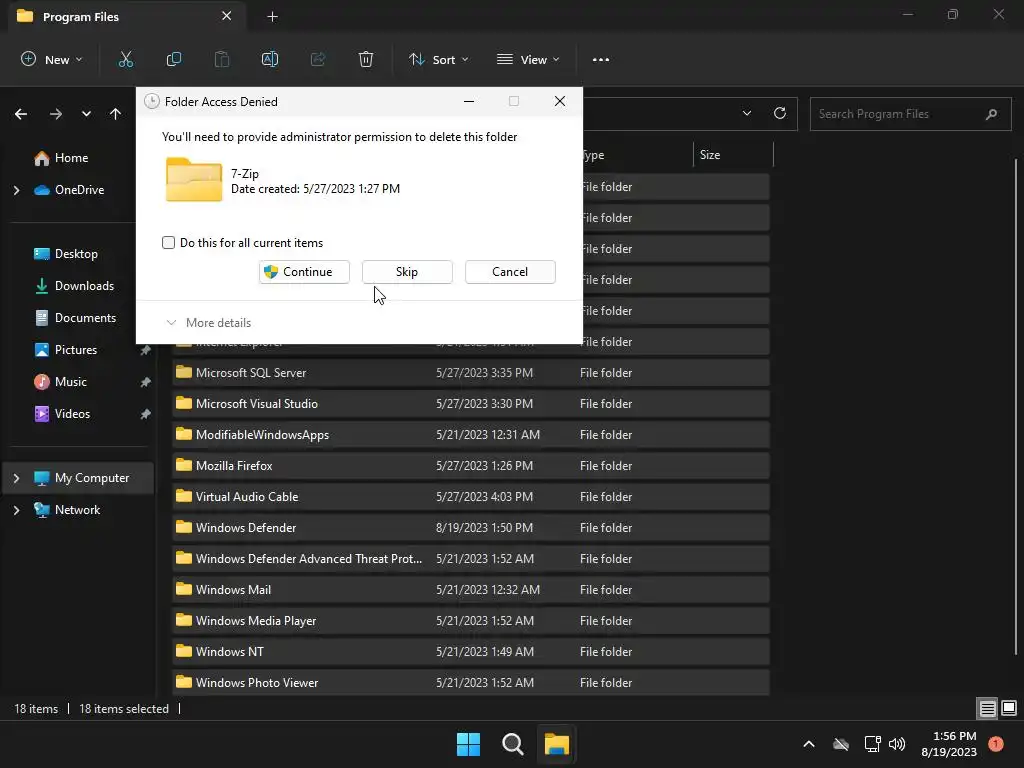
Task: Click the Rename icon in toolbar
Action: tap(270, 59)
